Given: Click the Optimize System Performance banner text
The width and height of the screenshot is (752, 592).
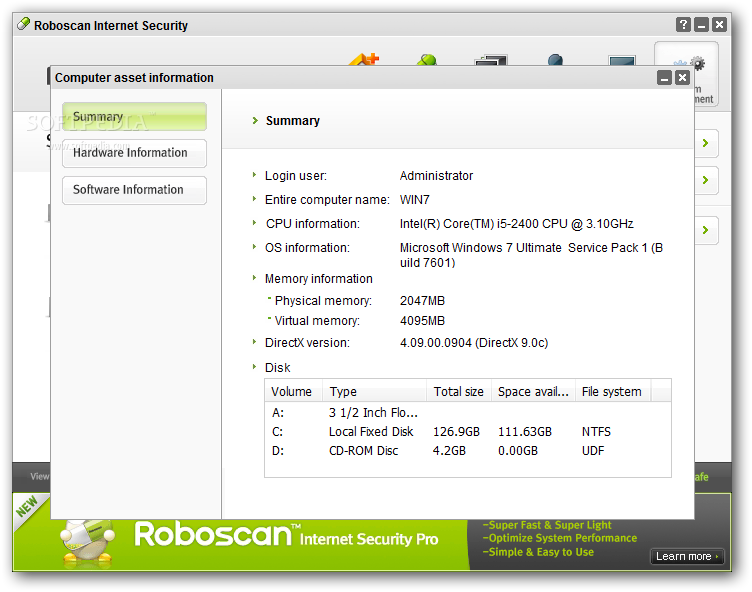Looking at the screenshot, I should tap(560, 538).
